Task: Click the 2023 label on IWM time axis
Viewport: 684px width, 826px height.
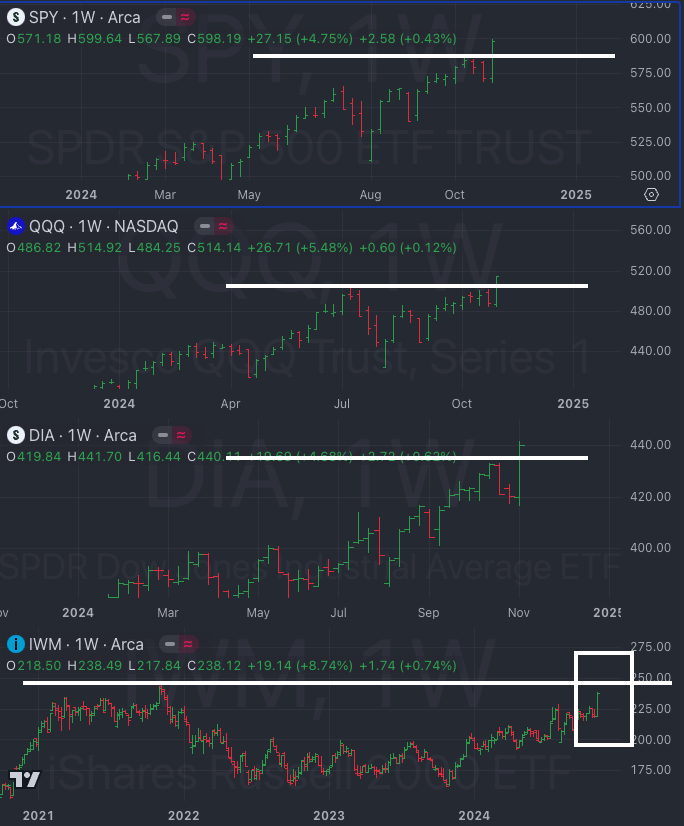Action: click(x=329, y=815)
